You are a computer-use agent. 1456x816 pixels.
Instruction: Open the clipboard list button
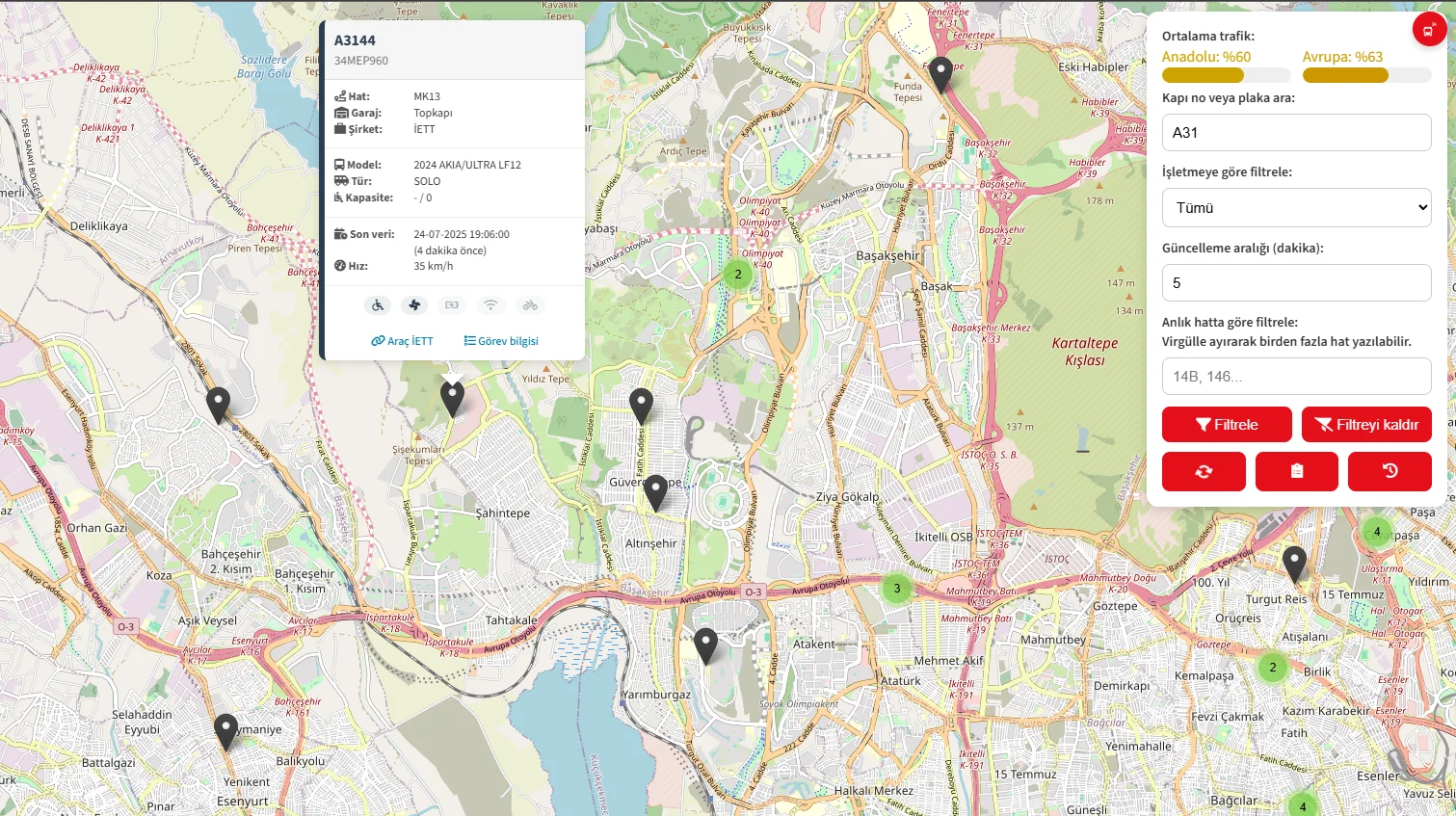pyautogui.click(x=1296, y=471)
